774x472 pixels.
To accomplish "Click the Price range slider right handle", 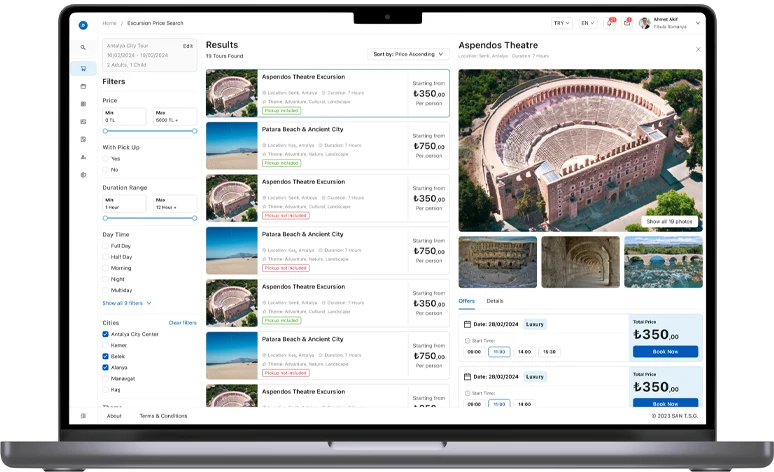I will click(x=195, y=130).
